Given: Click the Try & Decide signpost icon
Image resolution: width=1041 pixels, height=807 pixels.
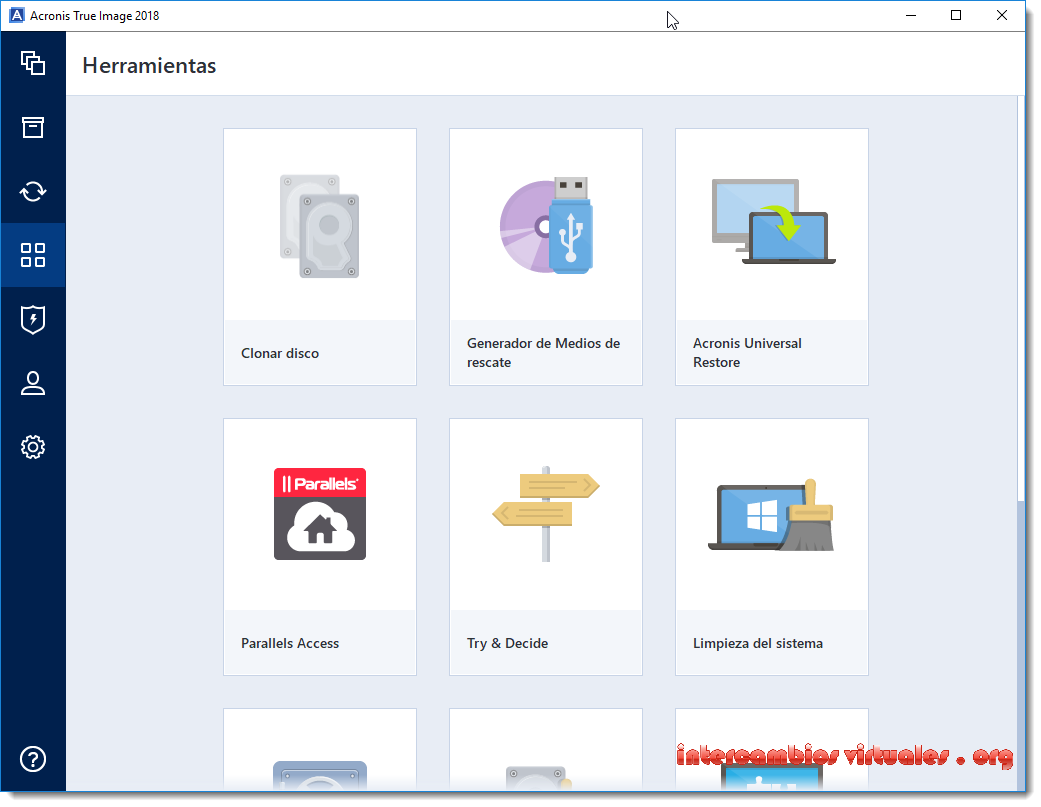Looking at the screenshot, I should (546, 514).
